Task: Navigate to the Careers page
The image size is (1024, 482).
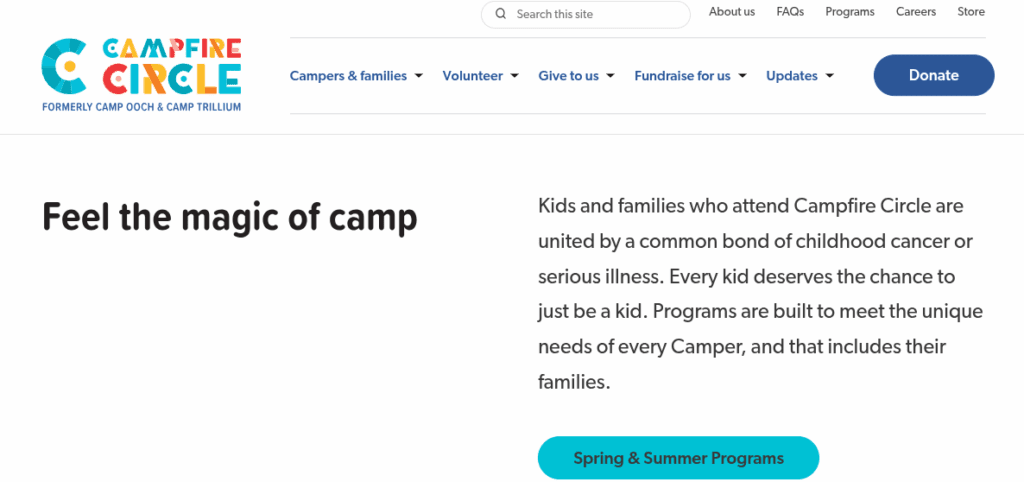Action: [x=916, y=12]
